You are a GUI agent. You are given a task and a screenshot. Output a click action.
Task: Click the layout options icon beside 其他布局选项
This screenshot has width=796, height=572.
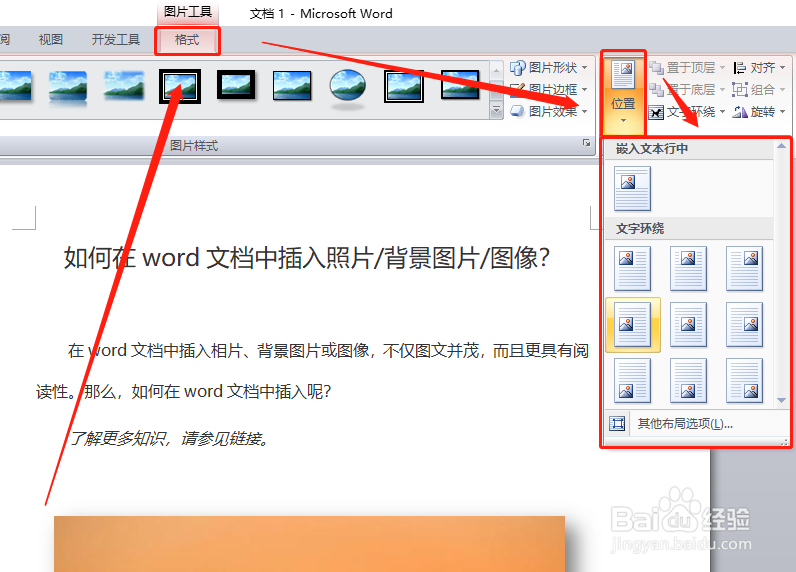[x=617, y=423]
